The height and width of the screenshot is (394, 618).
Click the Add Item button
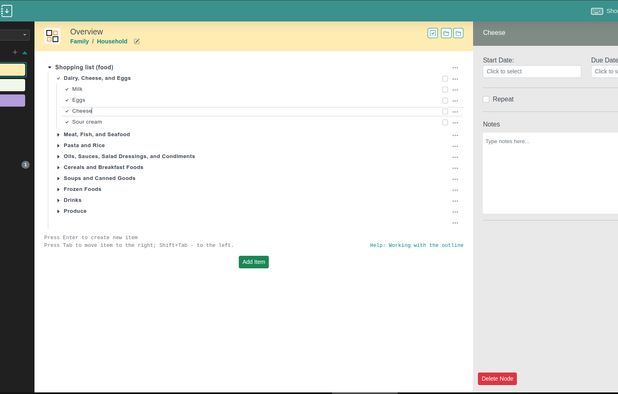point(253,262)
